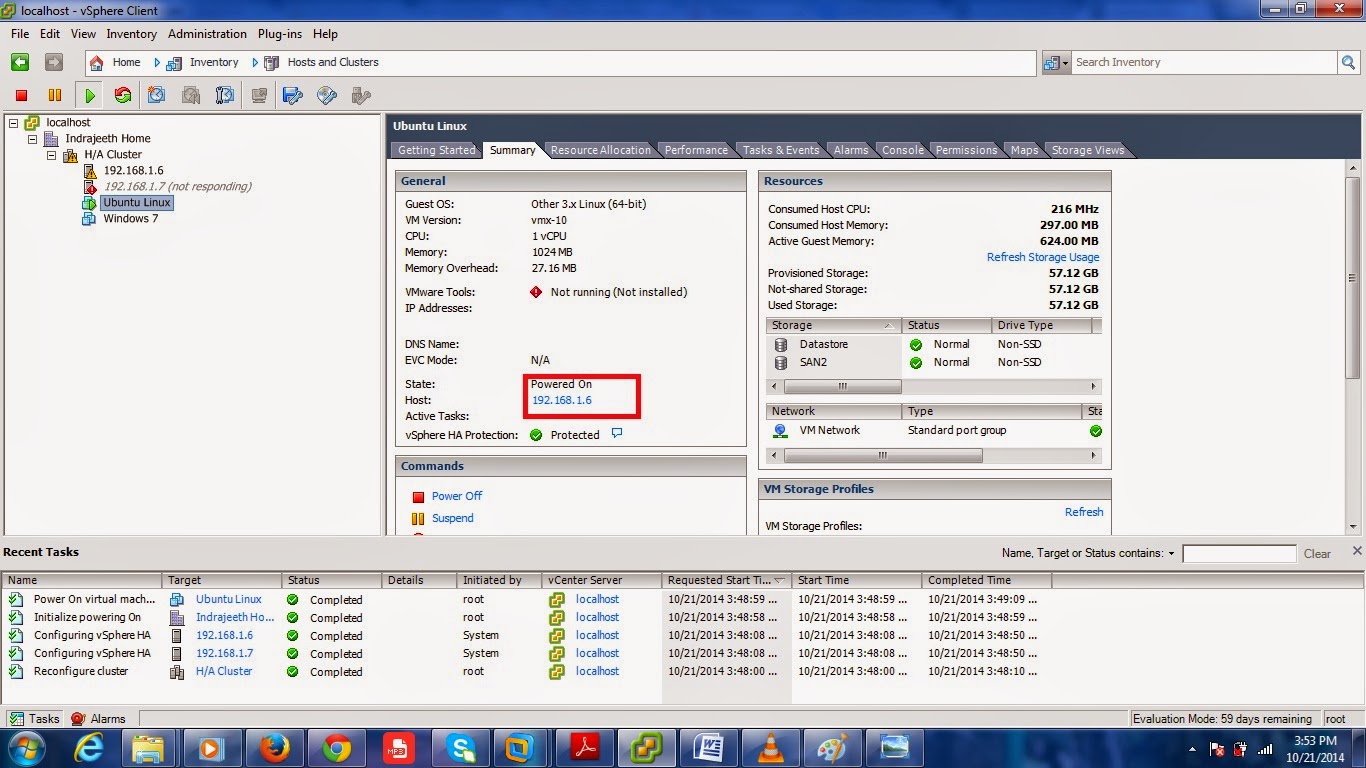
Task: Toggle the vSphere HA Protection info balloon
Action: 617,434
